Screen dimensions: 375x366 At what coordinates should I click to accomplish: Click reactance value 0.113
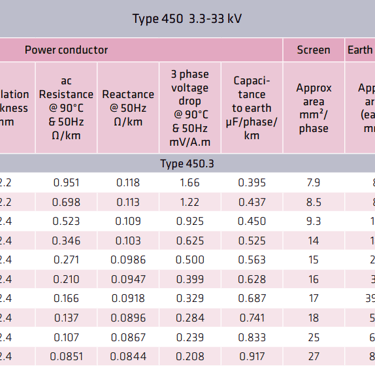(128, 202)
